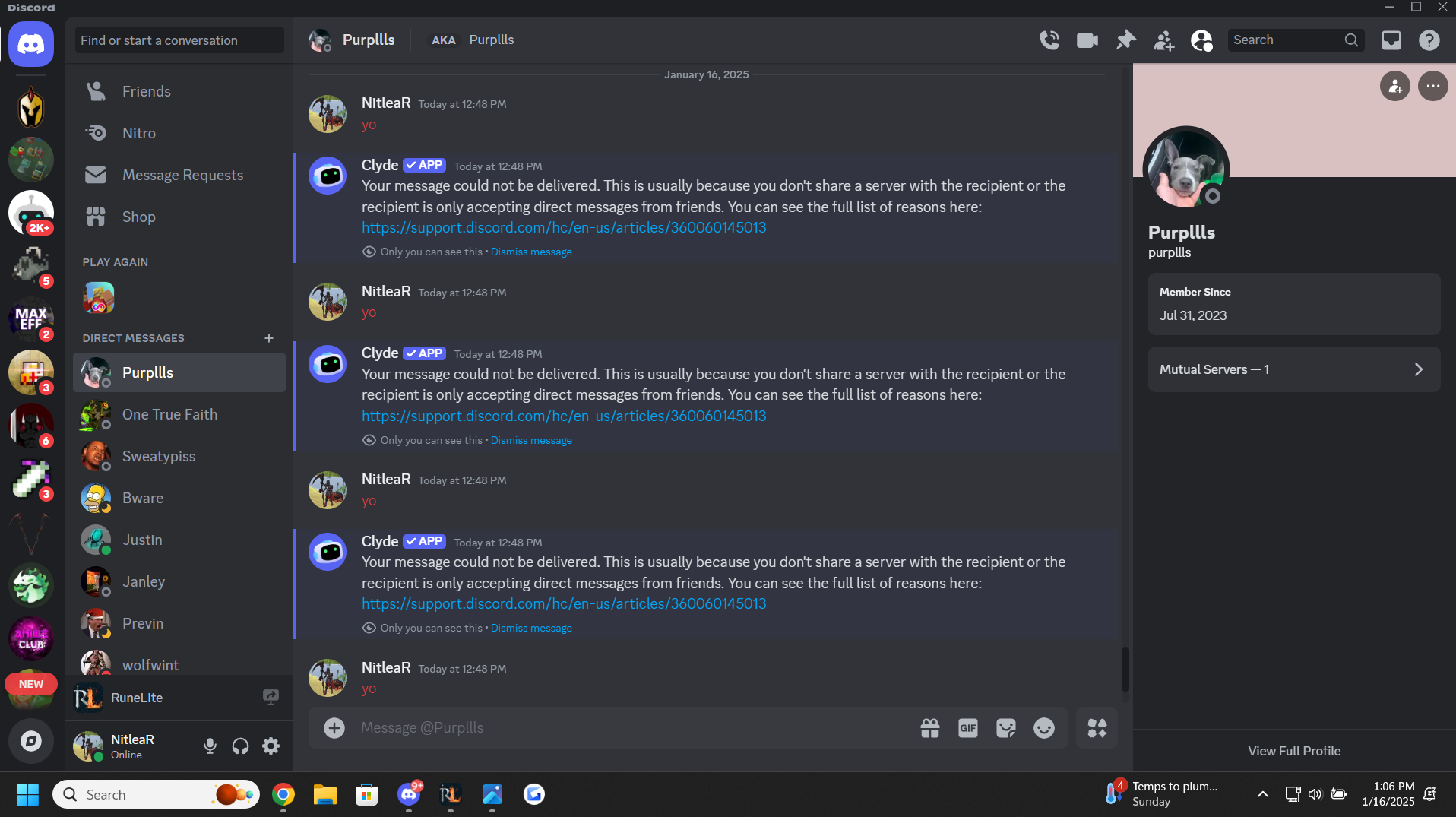Add friends to this DM
This screenshot has height=817, width=1456.
1163,40
